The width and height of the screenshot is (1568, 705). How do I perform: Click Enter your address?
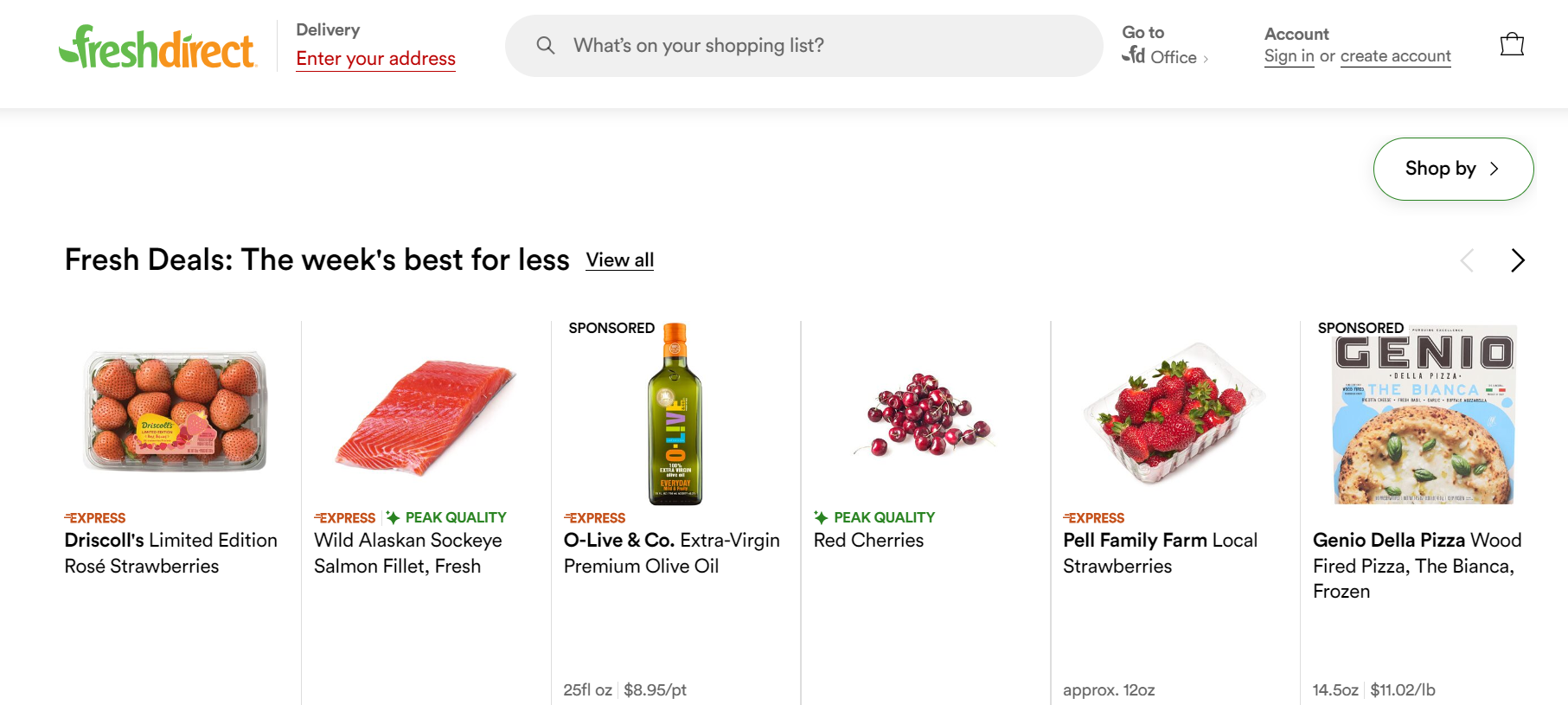[x=375, y=58]
